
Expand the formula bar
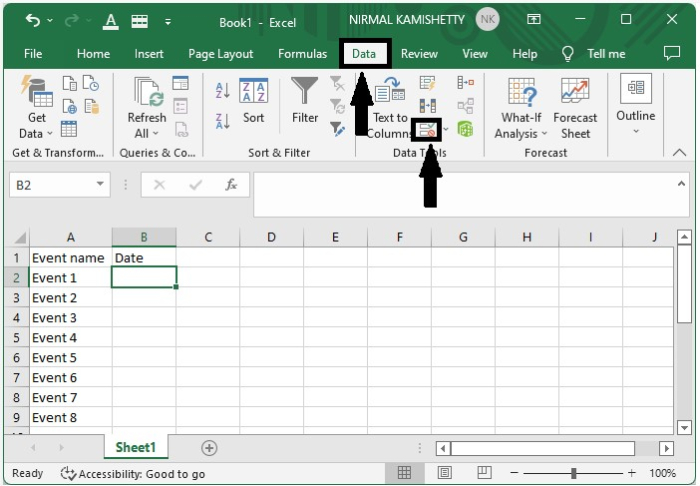681,183
